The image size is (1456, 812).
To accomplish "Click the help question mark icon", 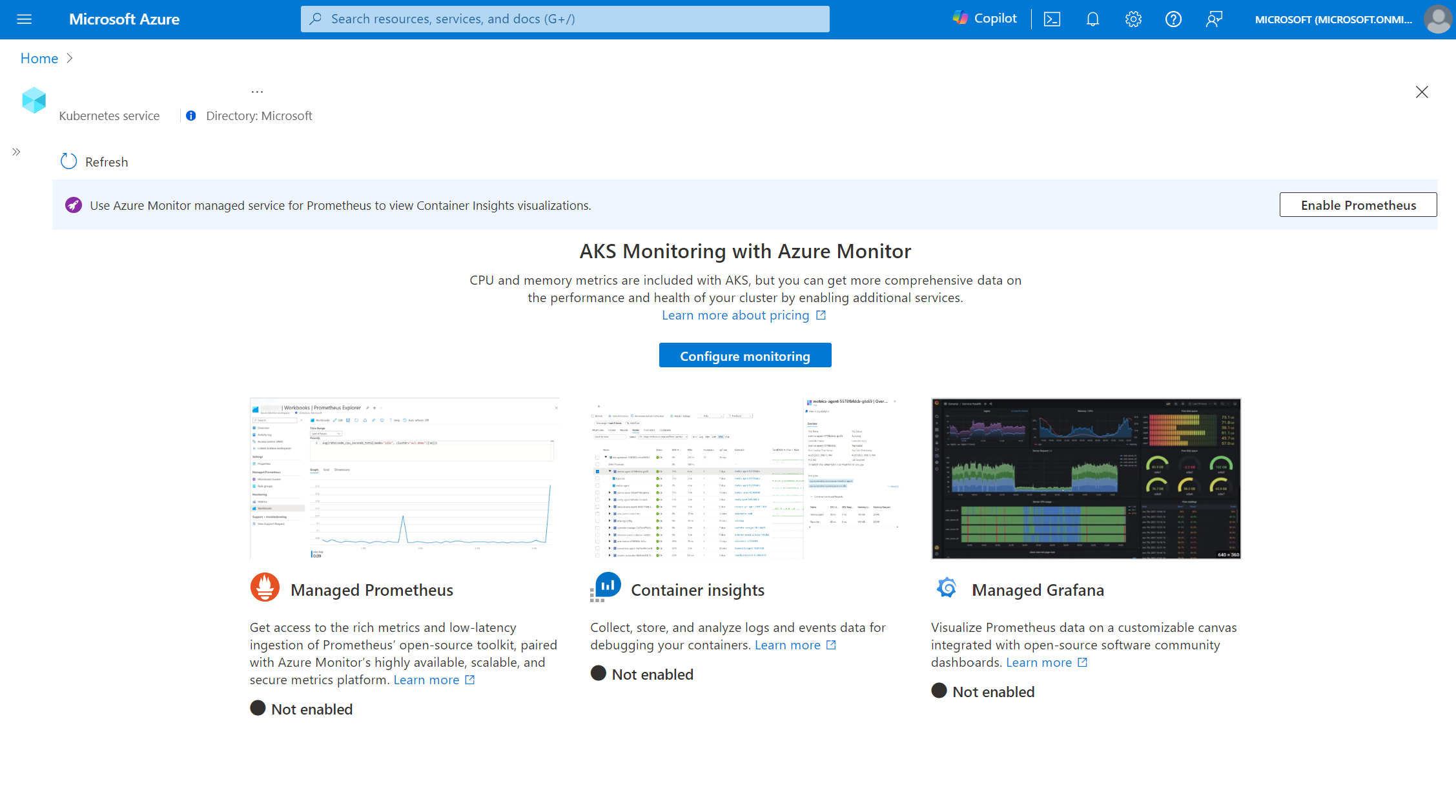I will coord(1173,19).
